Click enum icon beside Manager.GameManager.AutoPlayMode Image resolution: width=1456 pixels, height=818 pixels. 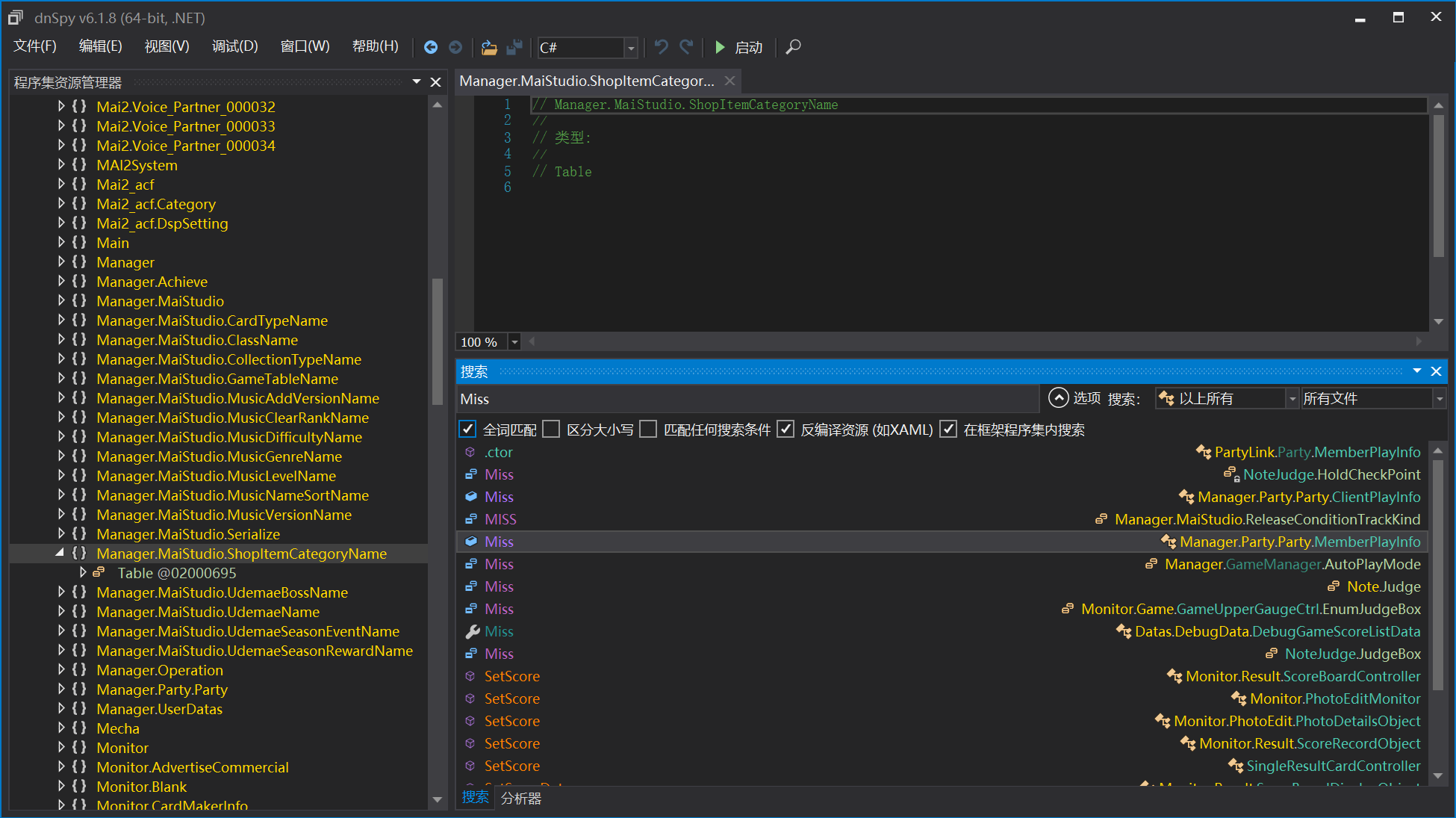click(1151, 564)
